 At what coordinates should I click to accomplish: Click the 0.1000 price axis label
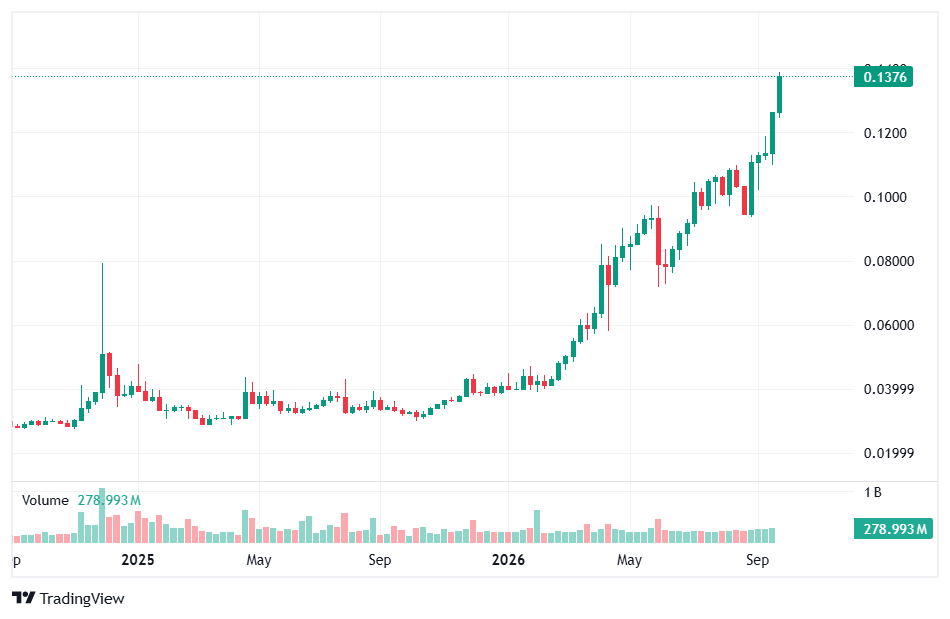885,197
